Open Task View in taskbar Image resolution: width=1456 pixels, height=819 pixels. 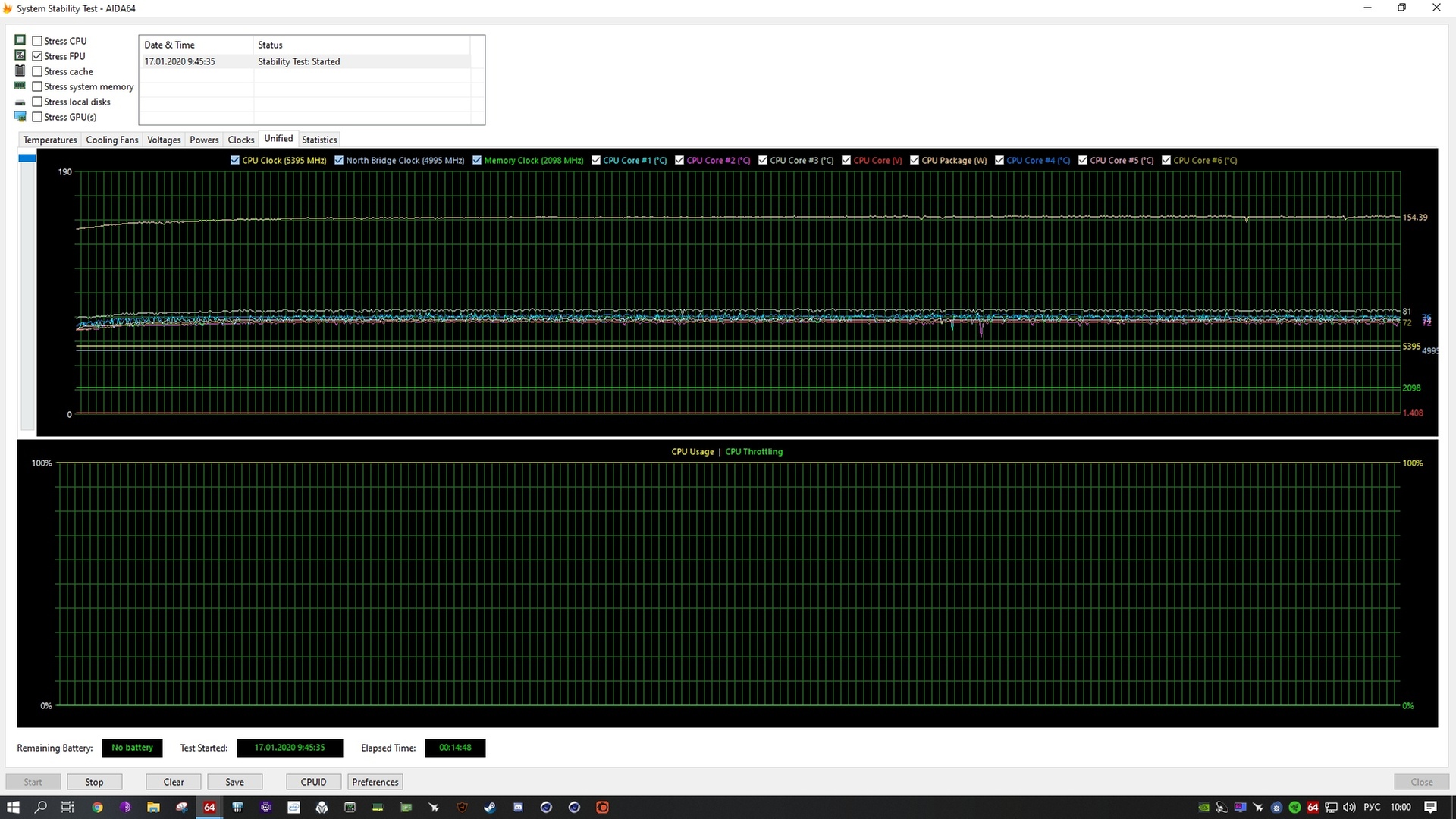coord(67,807)
